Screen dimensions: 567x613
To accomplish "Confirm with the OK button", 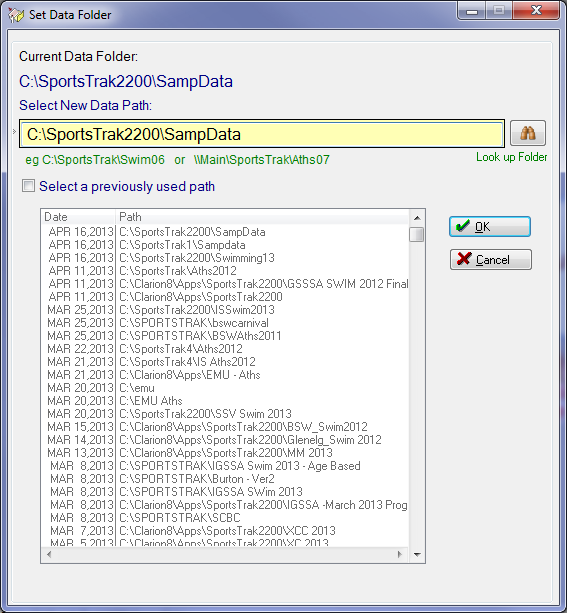I will pyautogui.click(x=490, y=227).
